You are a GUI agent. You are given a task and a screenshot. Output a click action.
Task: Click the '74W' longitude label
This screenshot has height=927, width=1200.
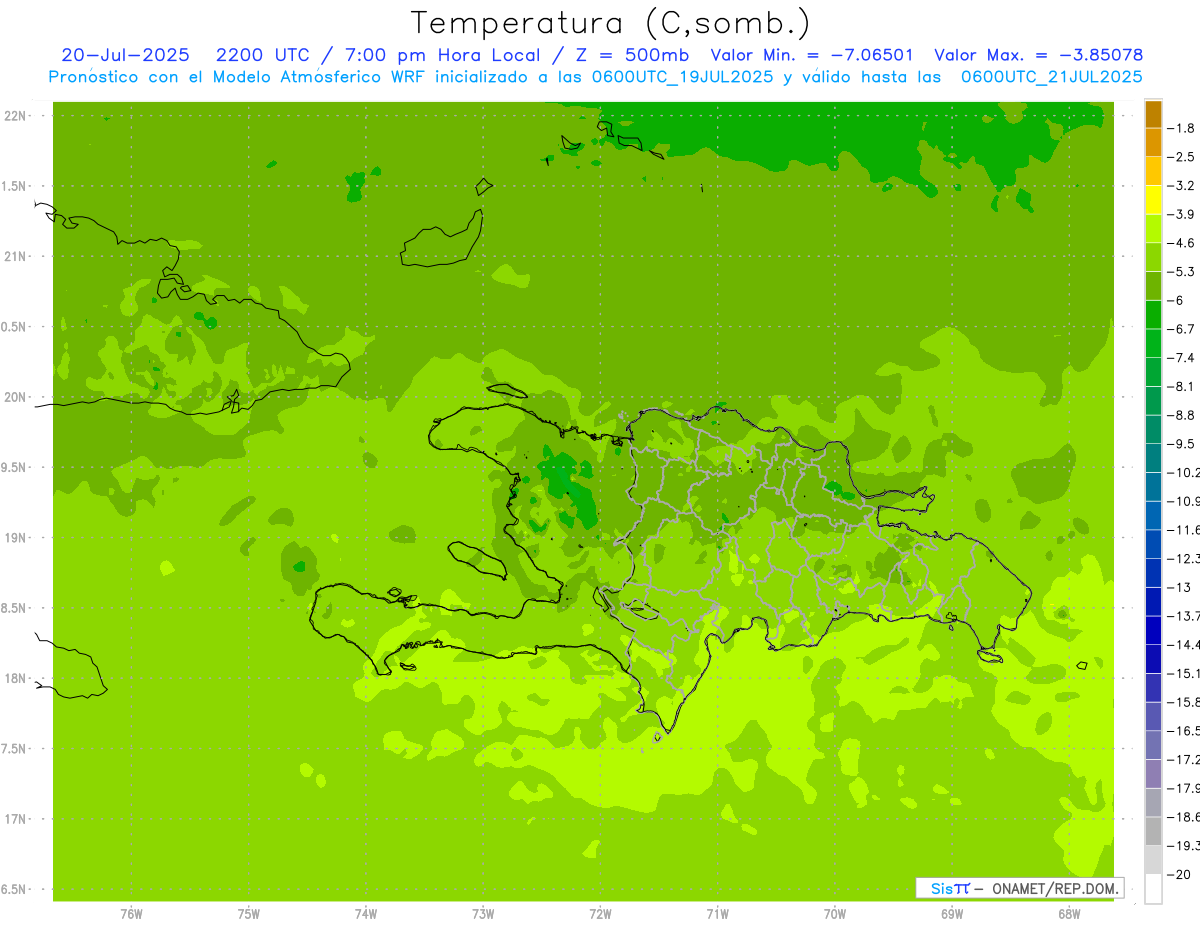(x=366, y=914)
